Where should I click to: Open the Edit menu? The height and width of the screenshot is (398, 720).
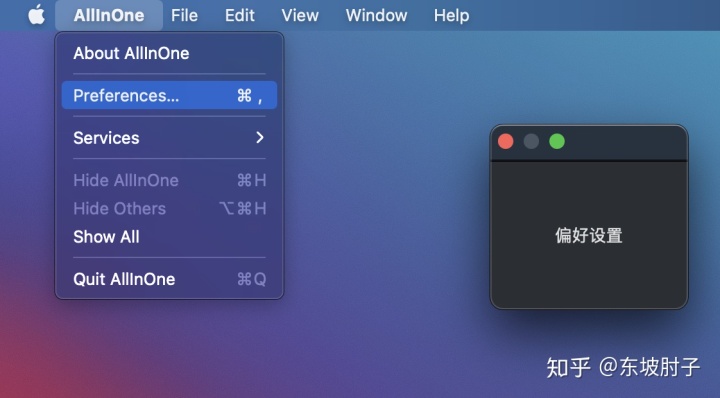pos(239,15)
